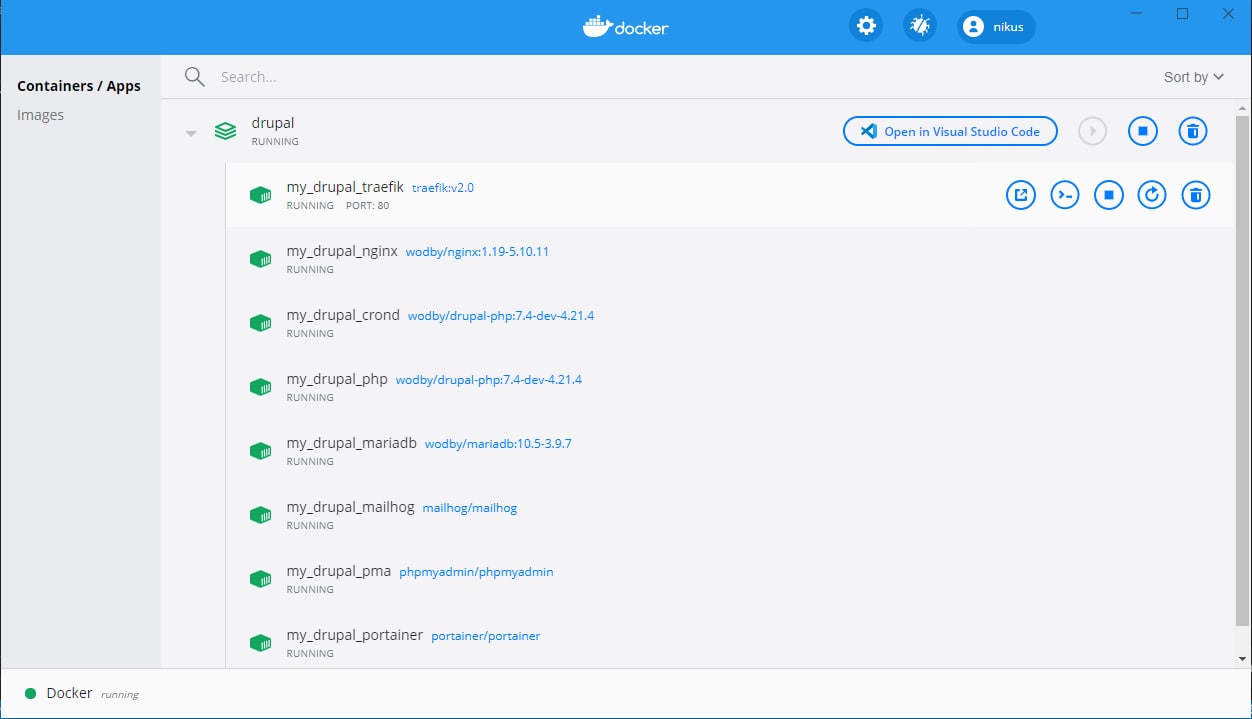Click my_drupal_mariadb container icon
The image size is (1252, 719).
point(261,451)
